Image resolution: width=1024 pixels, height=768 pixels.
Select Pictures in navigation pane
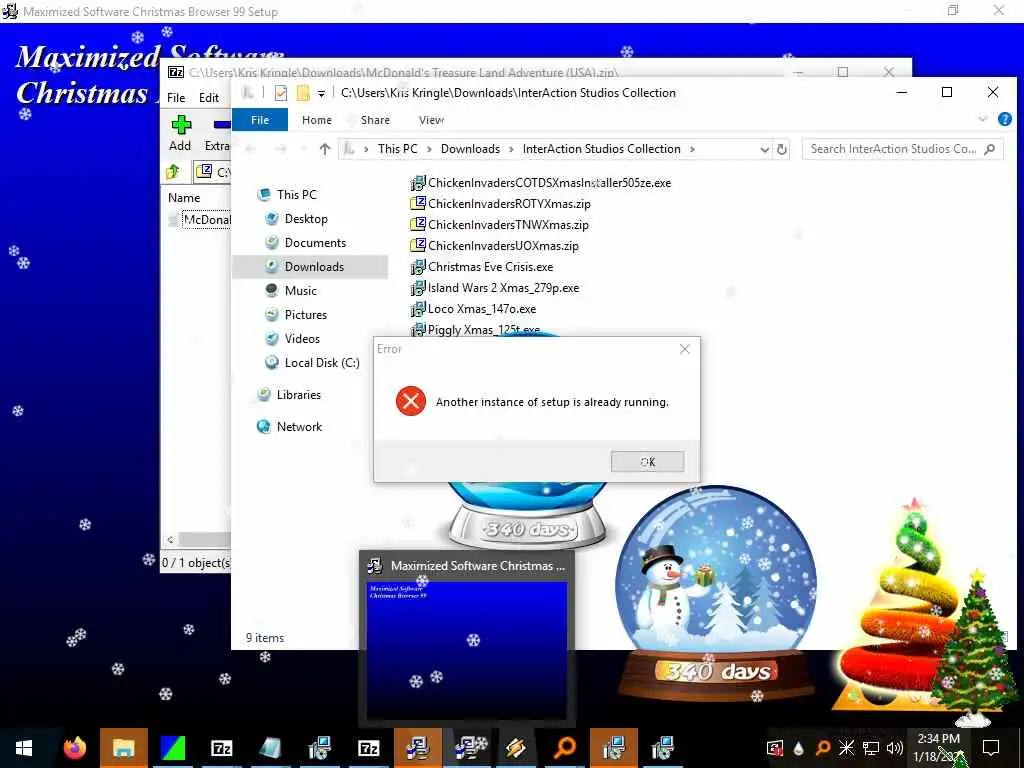305,315
